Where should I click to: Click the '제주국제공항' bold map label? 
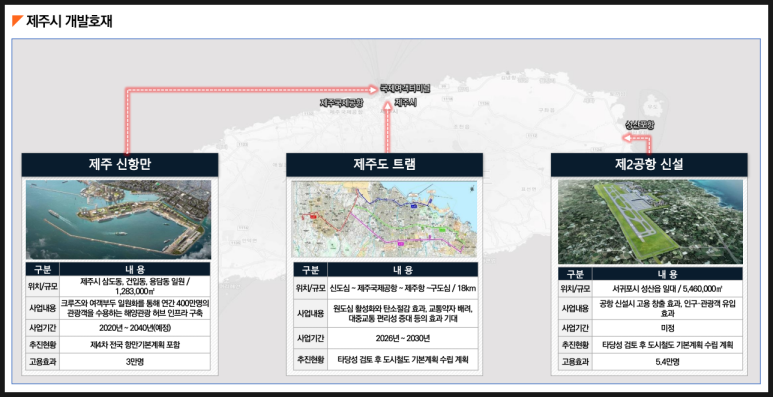[x=341, y=103]
